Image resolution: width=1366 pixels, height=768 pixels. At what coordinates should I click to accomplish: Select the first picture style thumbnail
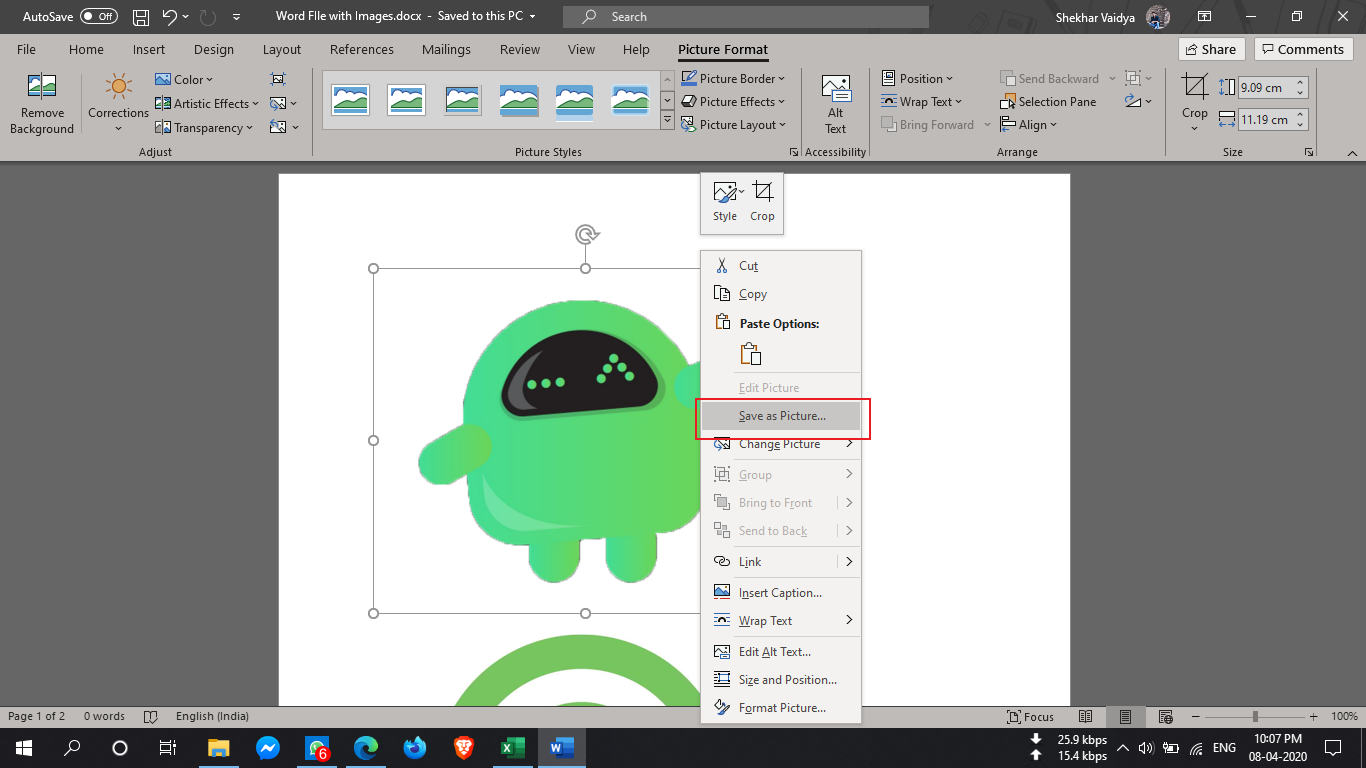(x=350, y=99)
